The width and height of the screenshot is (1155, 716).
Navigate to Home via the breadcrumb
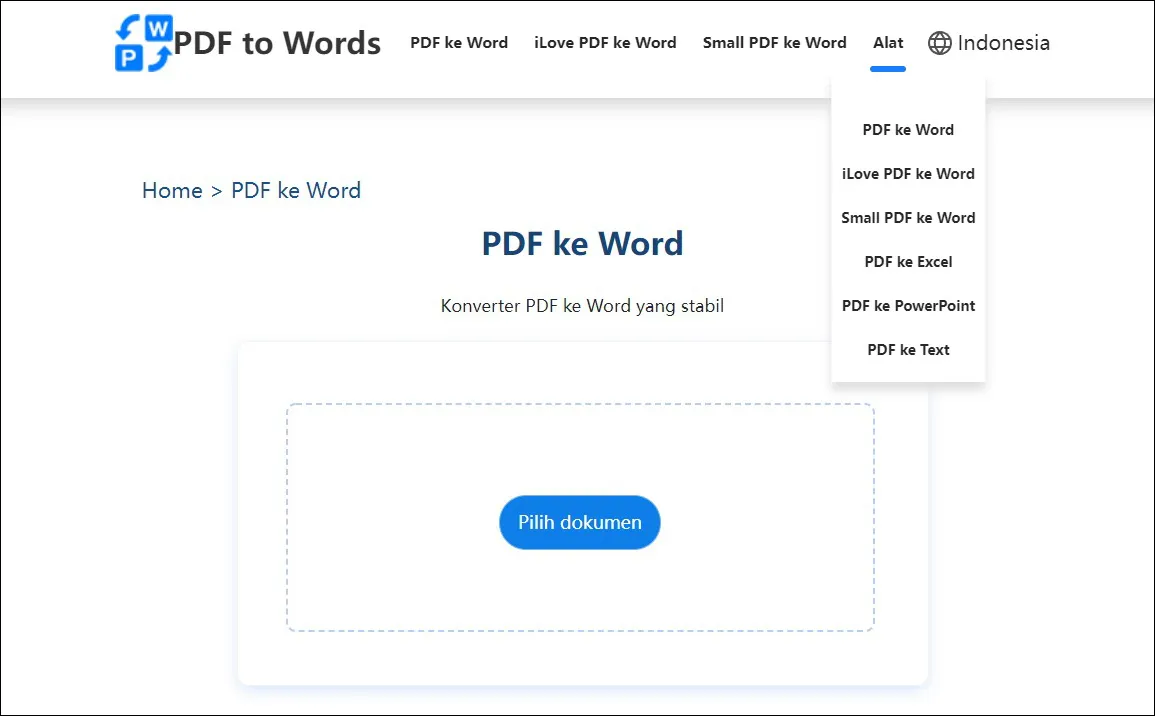click(172, 190)
